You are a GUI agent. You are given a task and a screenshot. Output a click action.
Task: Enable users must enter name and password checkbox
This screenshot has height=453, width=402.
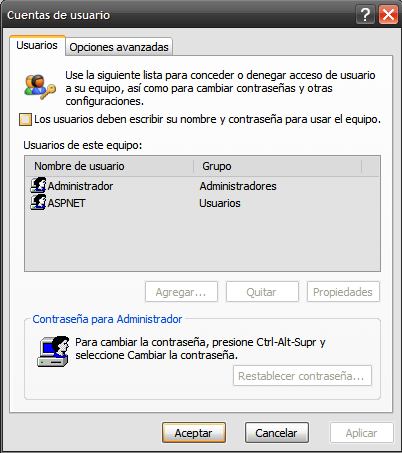point(25,119)
